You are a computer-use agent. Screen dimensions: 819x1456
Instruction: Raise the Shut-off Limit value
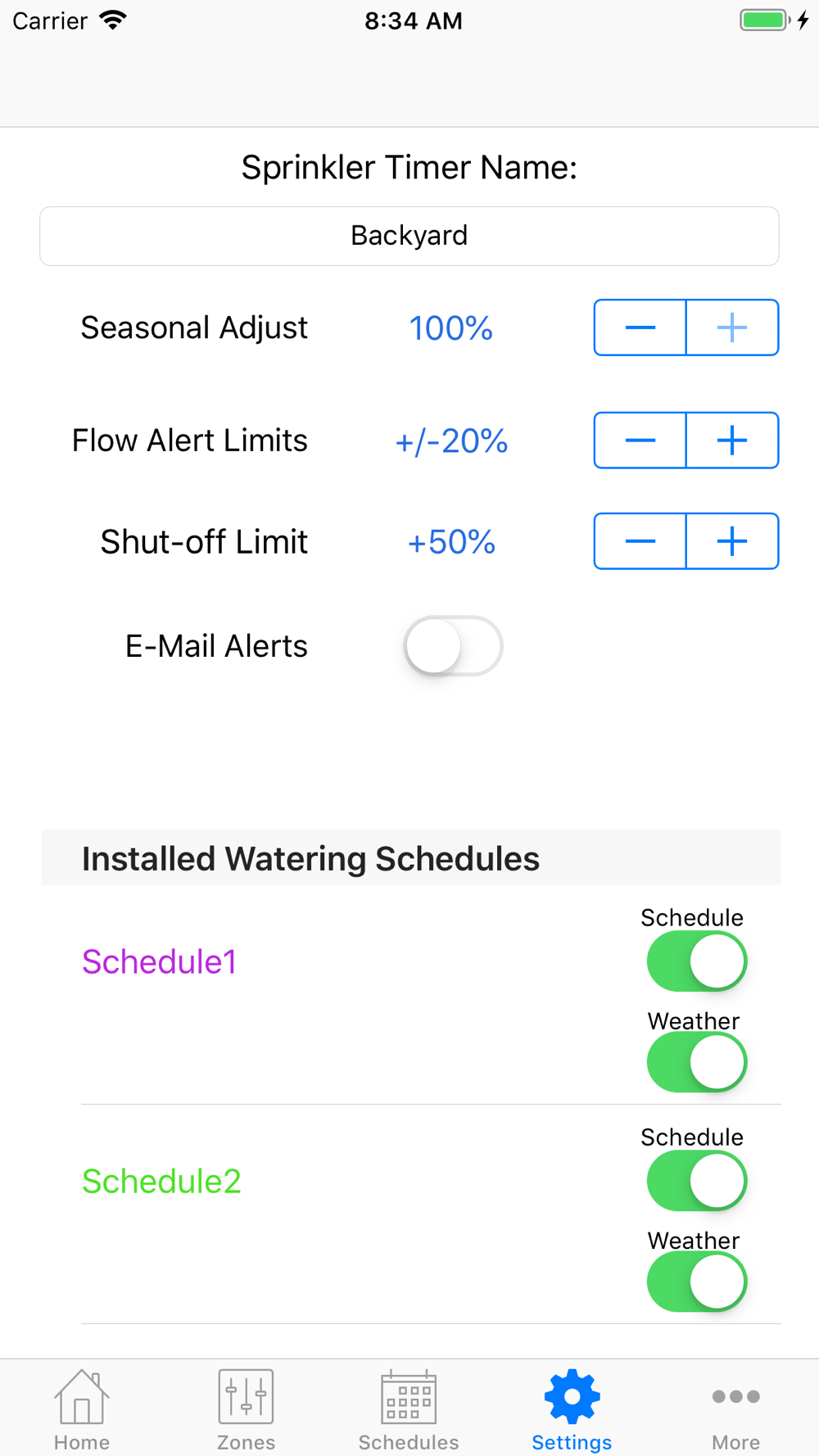(x=732, y=541)
